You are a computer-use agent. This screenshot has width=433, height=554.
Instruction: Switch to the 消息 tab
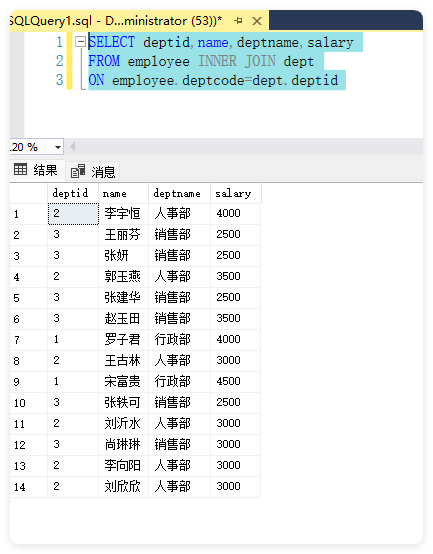click(x=93, y=172)
